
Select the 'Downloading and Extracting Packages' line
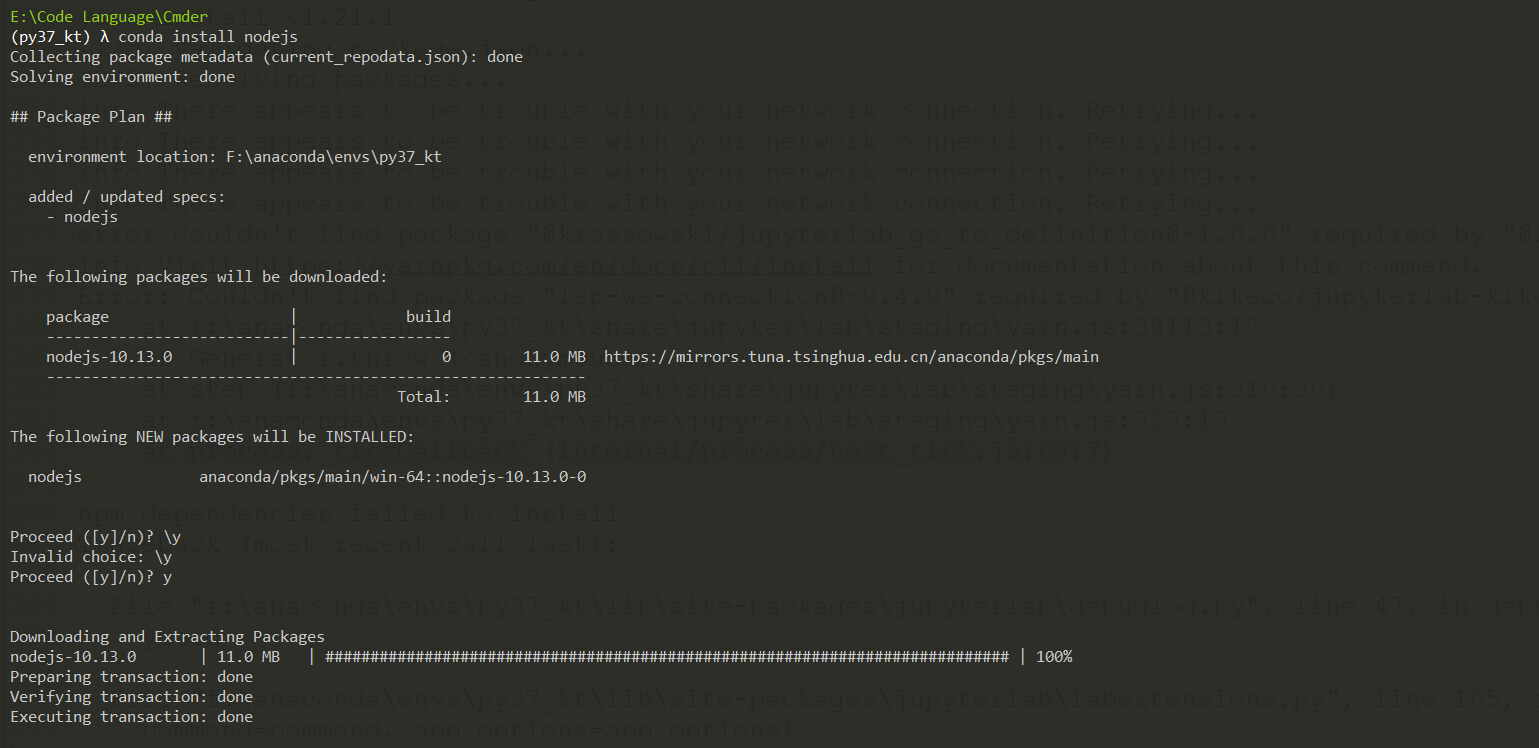tap(167, 637)
